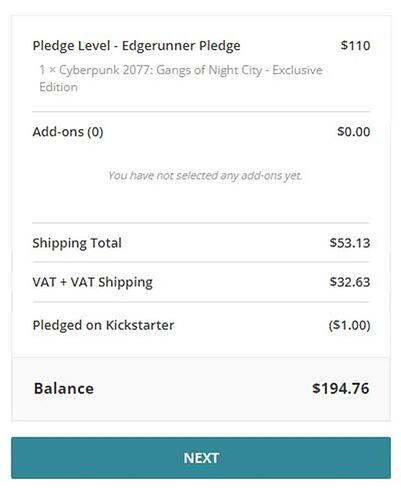Select the Pledge Level - Edgerunner Pledge heading
This screenshot has height=500, width=401.
(136, 46)
